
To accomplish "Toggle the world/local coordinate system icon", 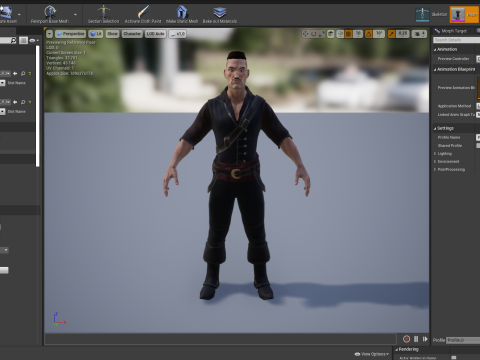I will (x=331, y=34).
